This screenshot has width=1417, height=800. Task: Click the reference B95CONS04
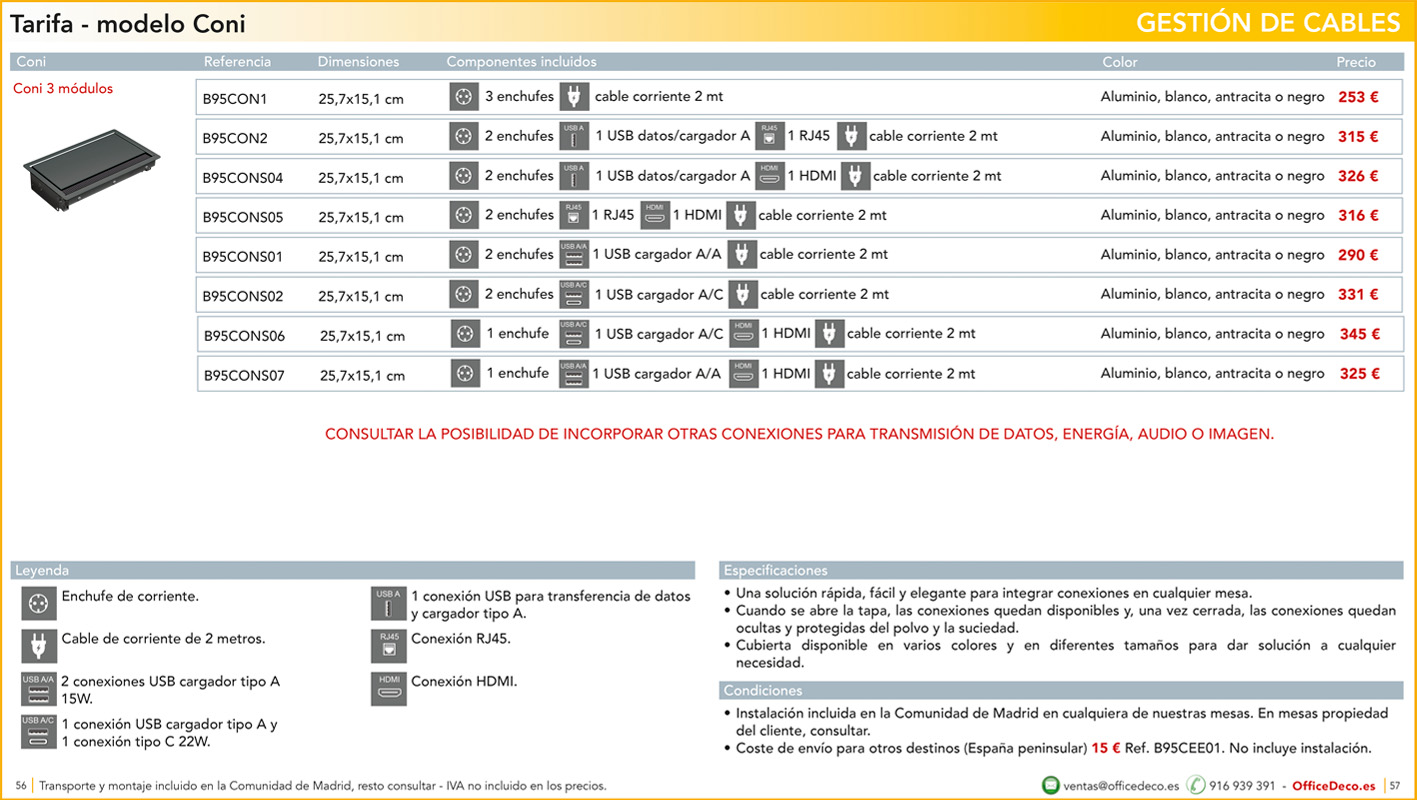pos(243,178)
